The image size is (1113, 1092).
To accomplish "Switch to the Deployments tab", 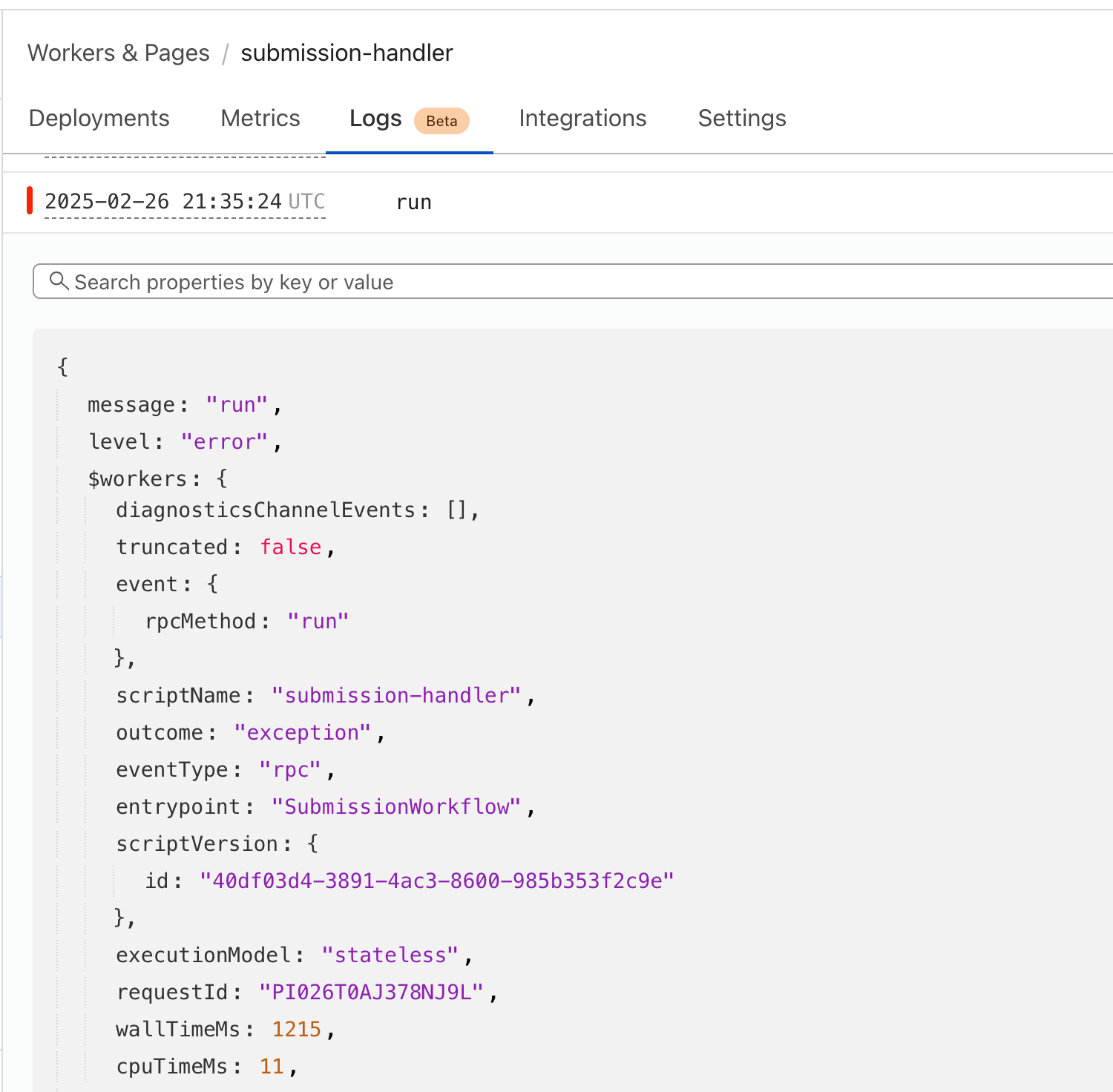I will click(99, 119).
